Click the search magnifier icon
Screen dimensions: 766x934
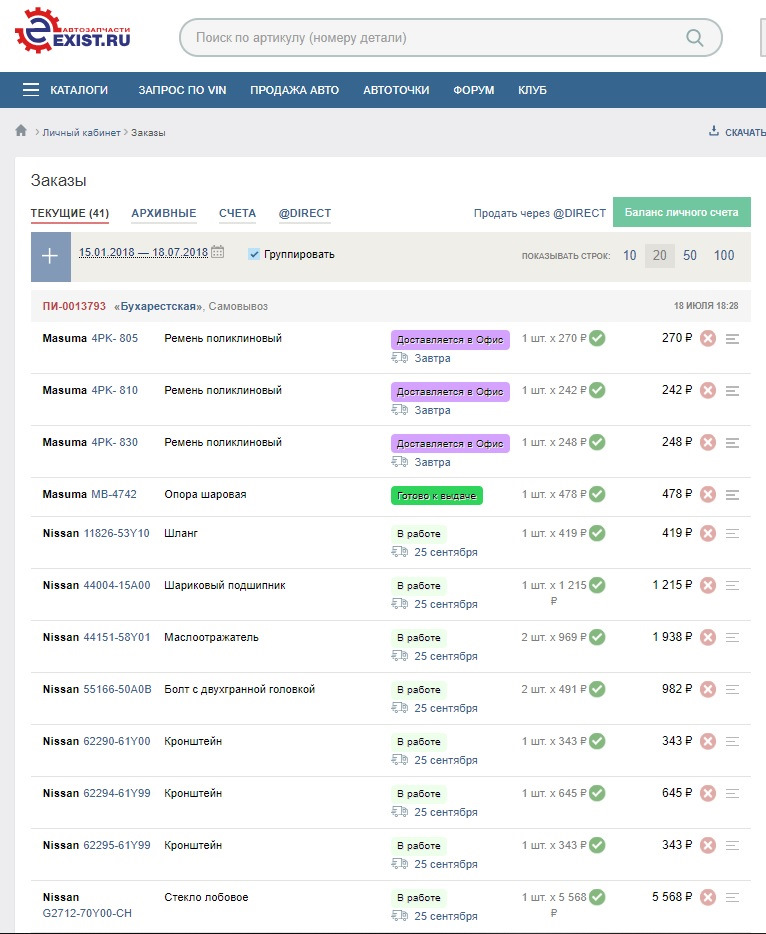click(x=695, y=38)
